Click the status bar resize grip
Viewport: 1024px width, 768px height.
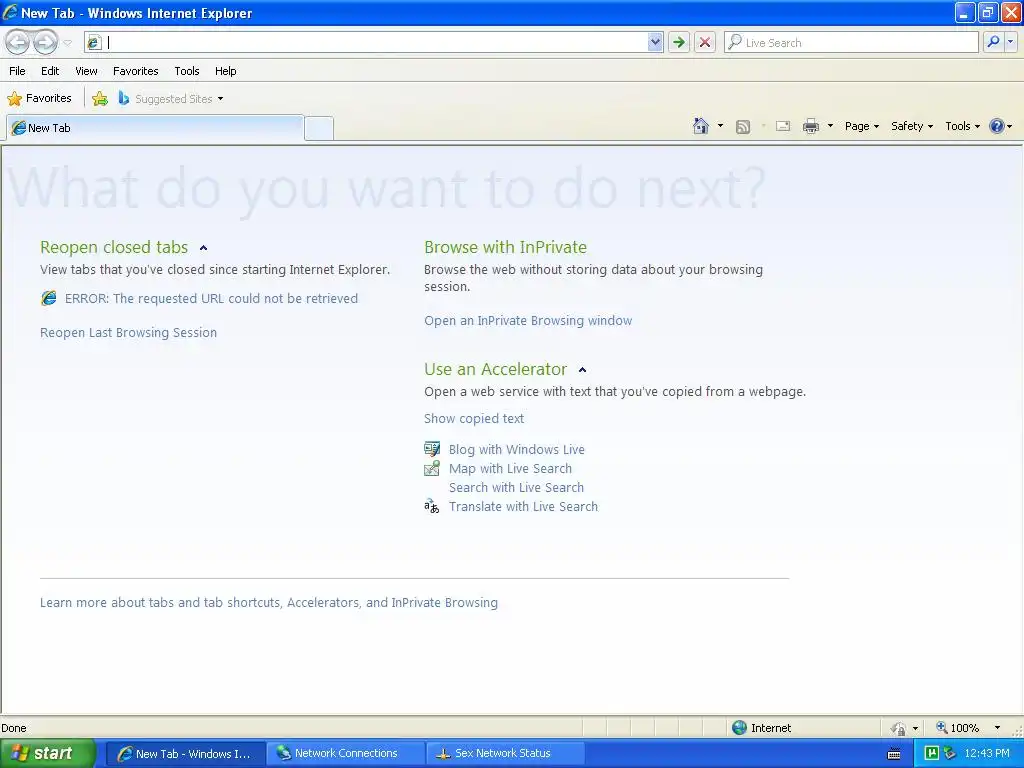tap(1017, 729)
